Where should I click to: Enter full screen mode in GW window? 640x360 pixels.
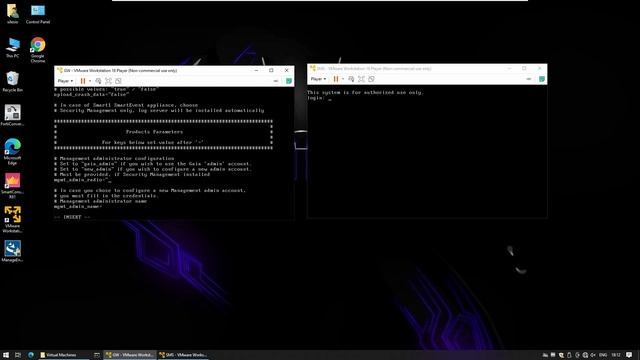(x=108, y=81)
